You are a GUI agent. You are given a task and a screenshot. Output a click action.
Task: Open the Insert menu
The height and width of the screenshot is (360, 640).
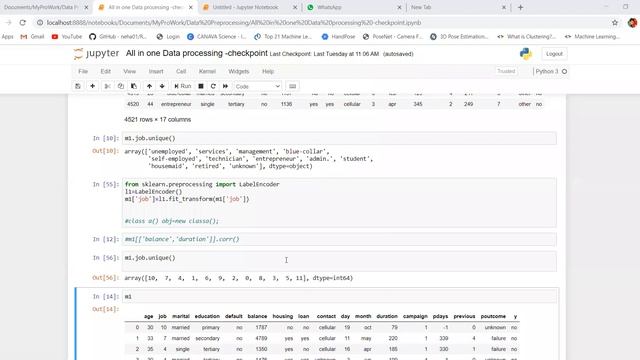156,71
